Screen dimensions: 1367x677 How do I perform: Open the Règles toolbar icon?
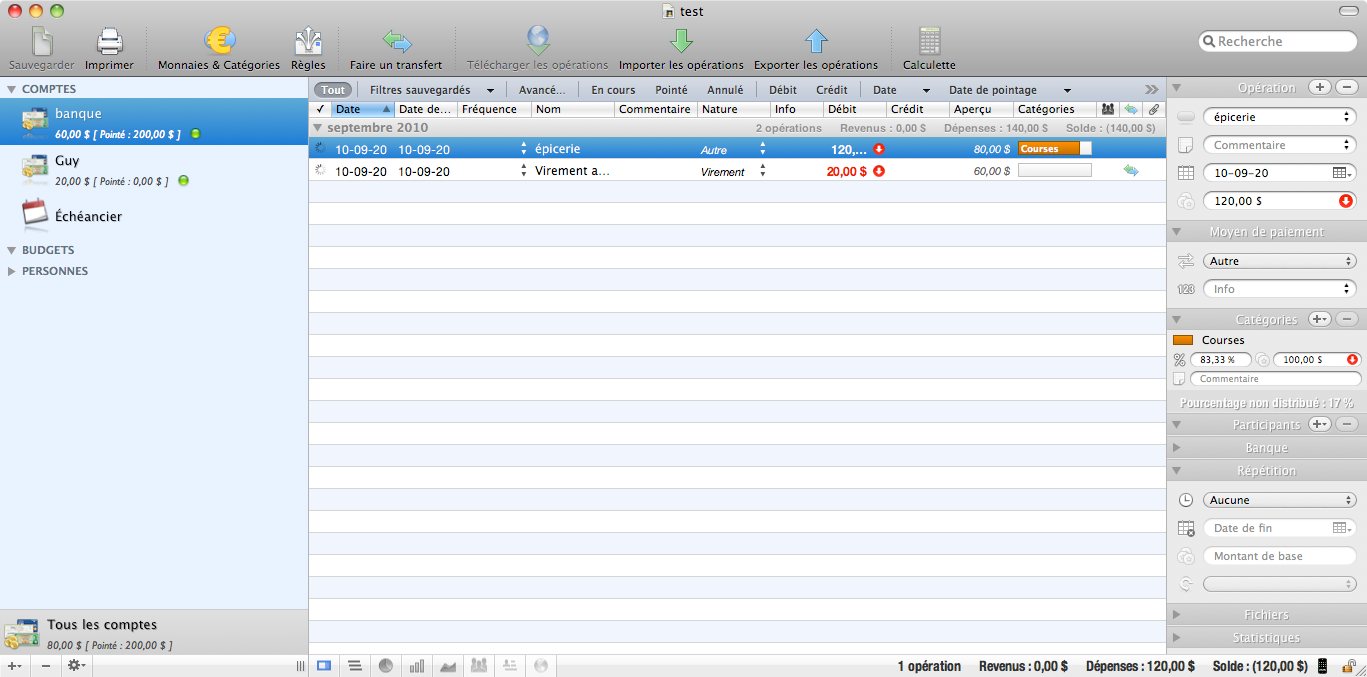click(308, 42)
